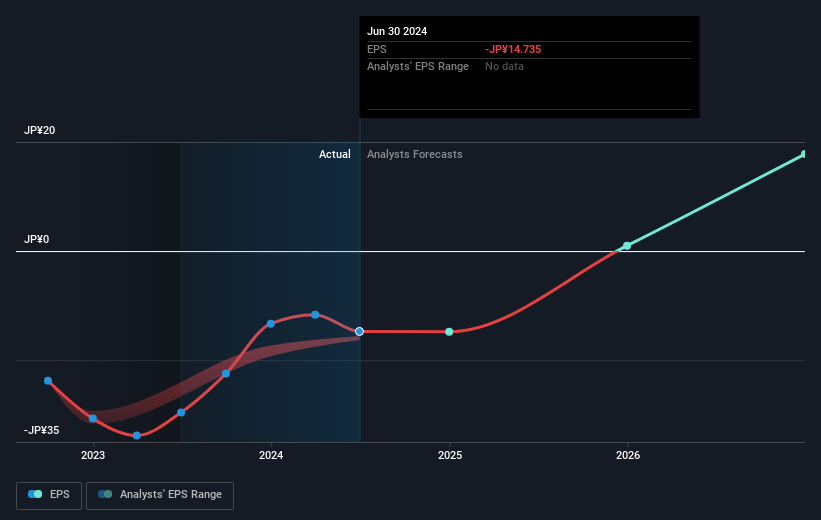Click the mid-2023 EPS point on shaded region edge
The height and width of the screenshot is (520, 821).
coord(181,413)
